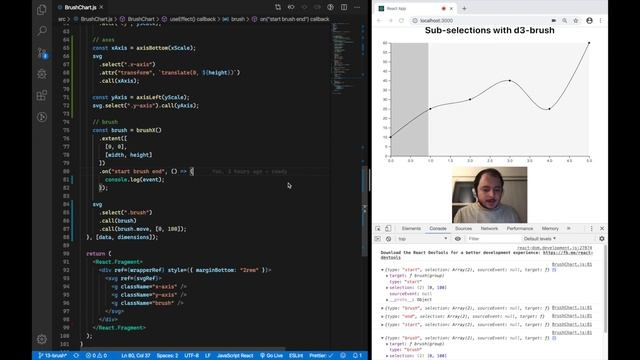
Task: Click the UTF-8 encoding status item
Action: click(191, 356)
